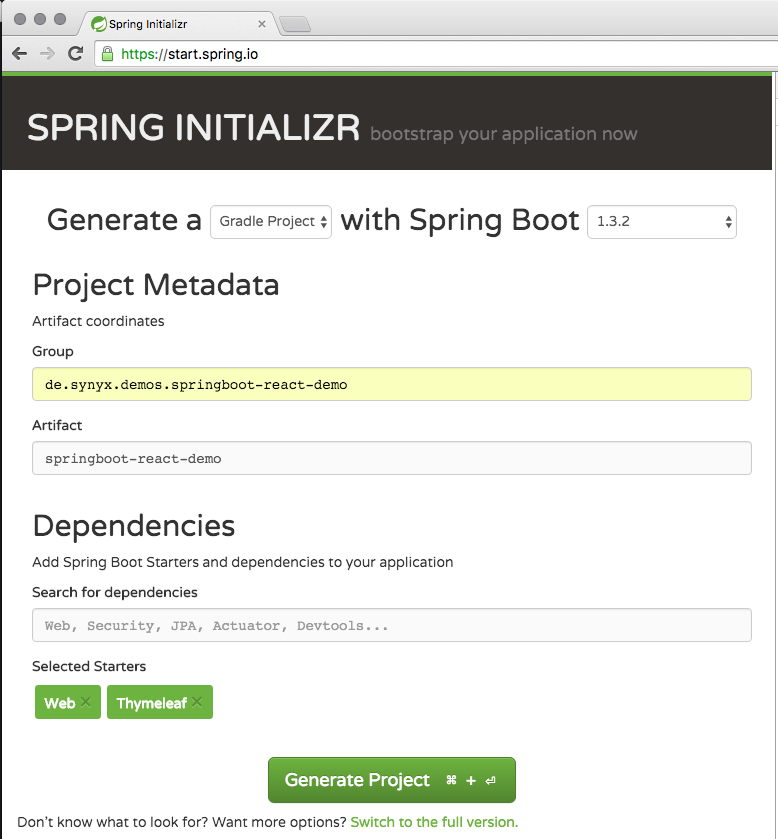Click the Spring leaf favicon on the tab

[x=96, y=22]
